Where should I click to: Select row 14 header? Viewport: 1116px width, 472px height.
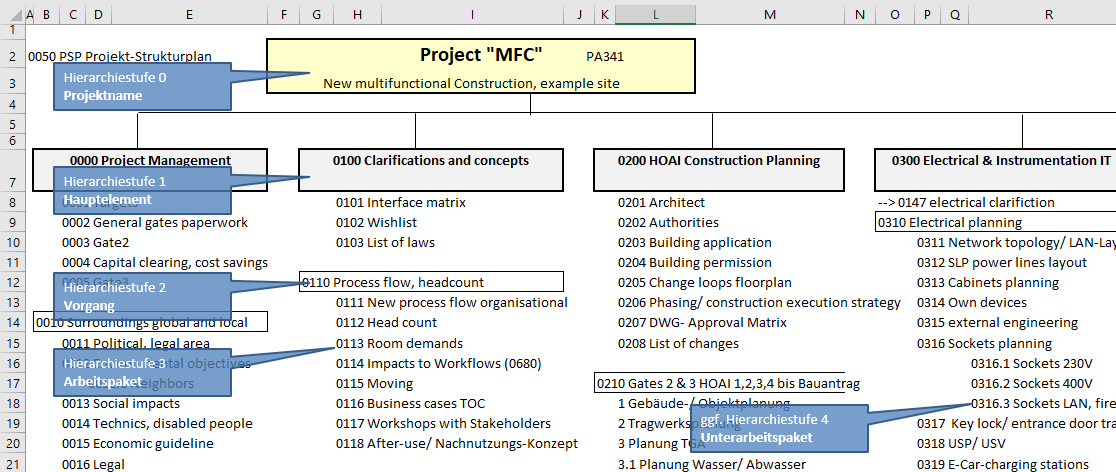pyautogui.click(x=12, y=322)
